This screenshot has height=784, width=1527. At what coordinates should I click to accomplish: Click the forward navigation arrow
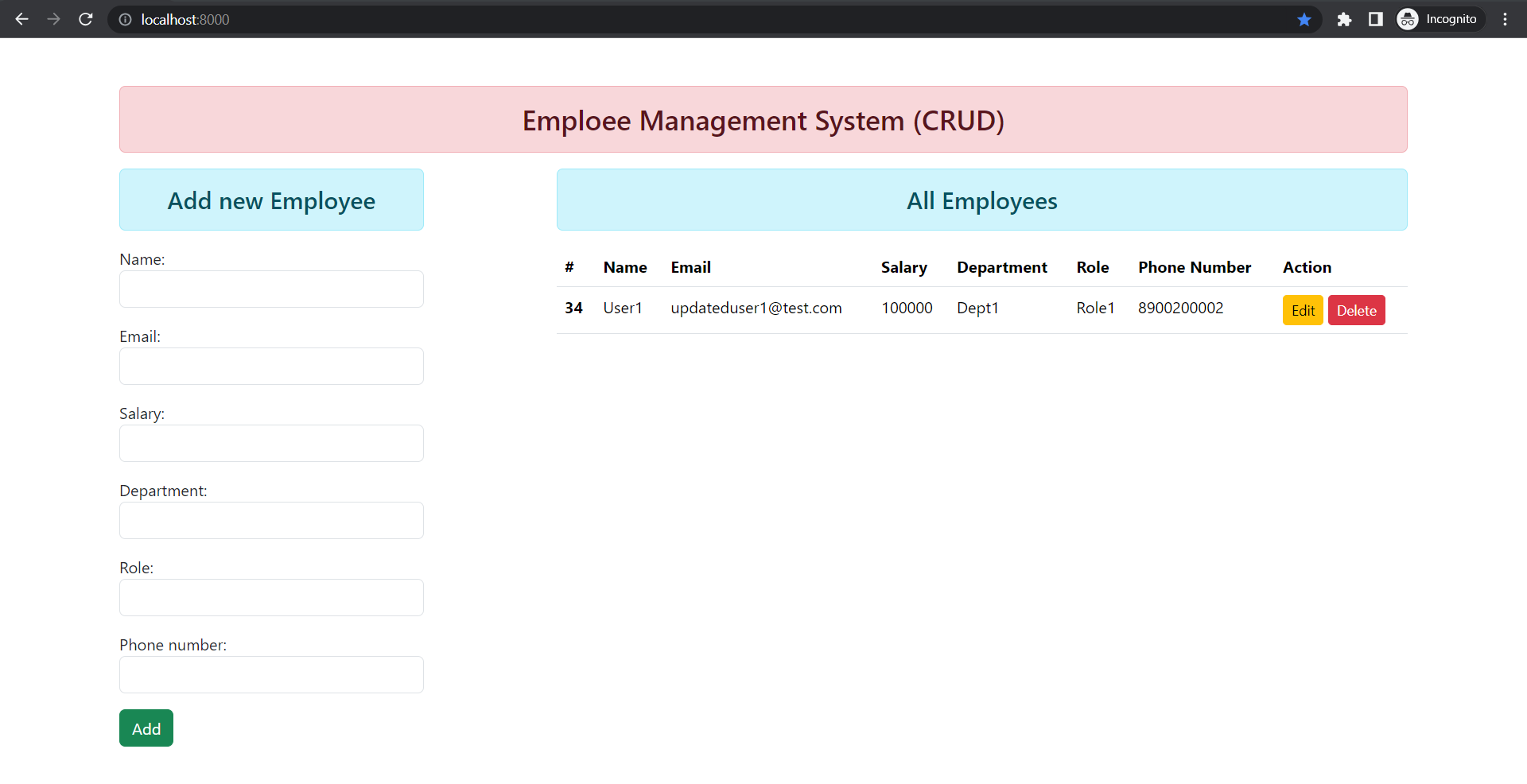[53, 19]
